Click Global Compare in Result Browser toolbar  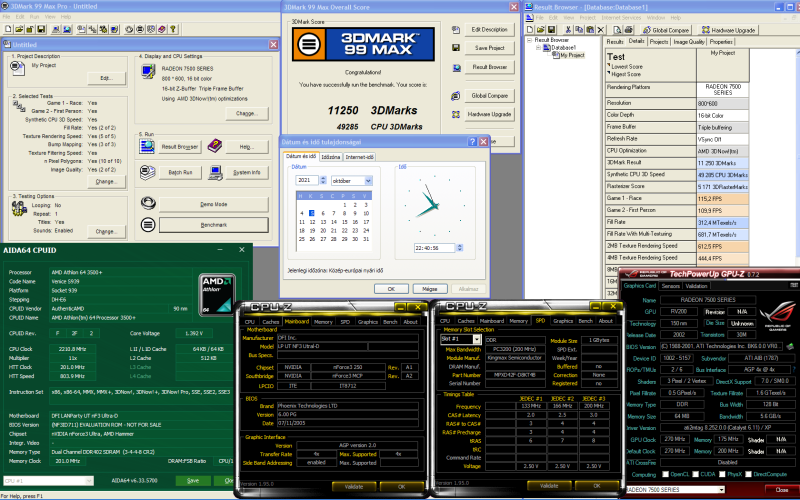(666, 30)
